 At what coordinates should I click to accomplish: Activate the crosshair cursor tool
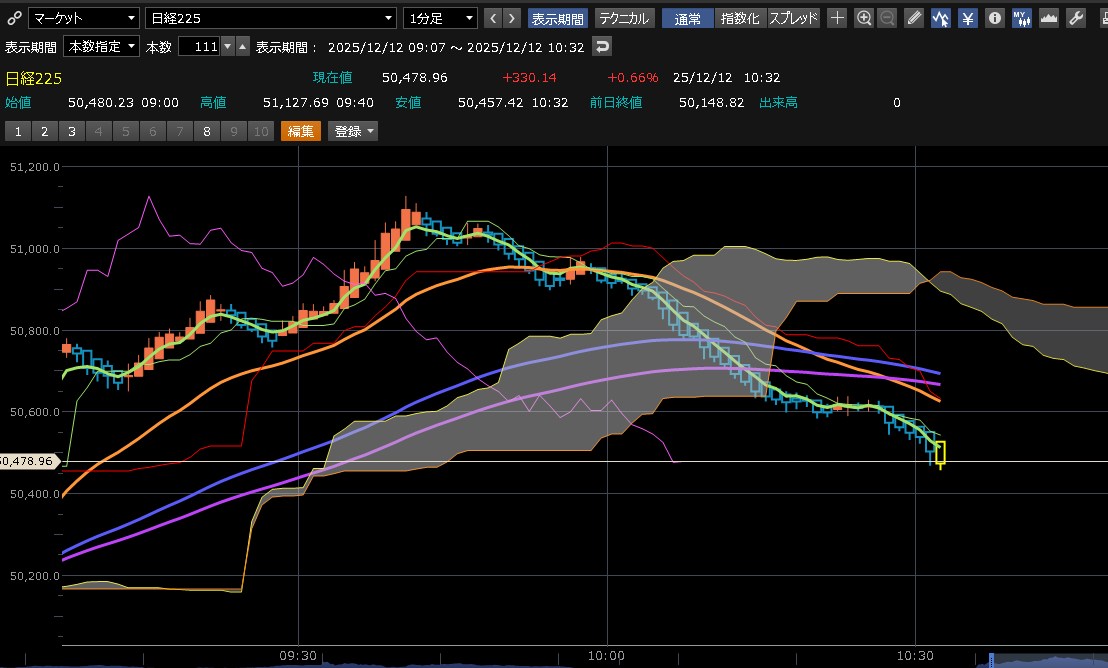pos(837,18)
